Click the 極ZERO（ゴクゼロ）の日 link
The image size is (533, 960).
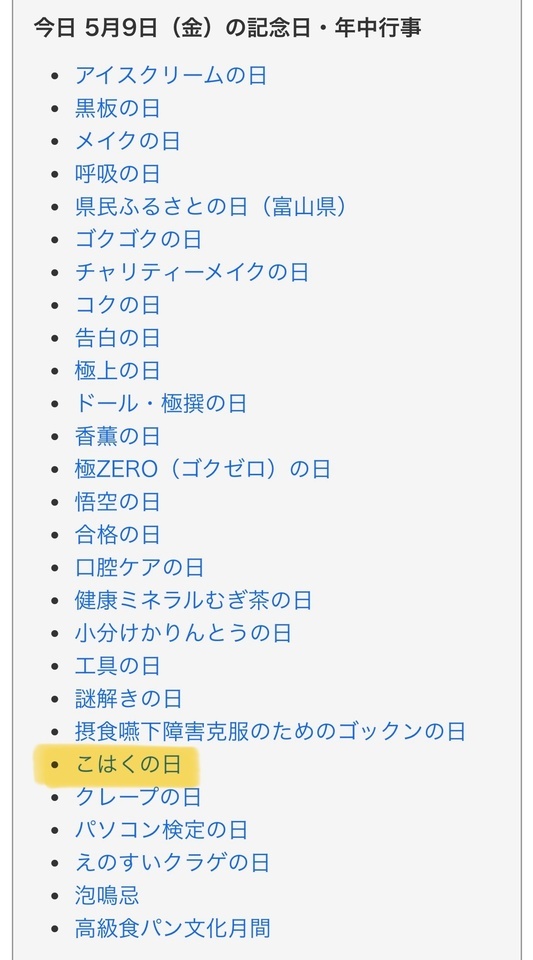(x=203, y=469)
